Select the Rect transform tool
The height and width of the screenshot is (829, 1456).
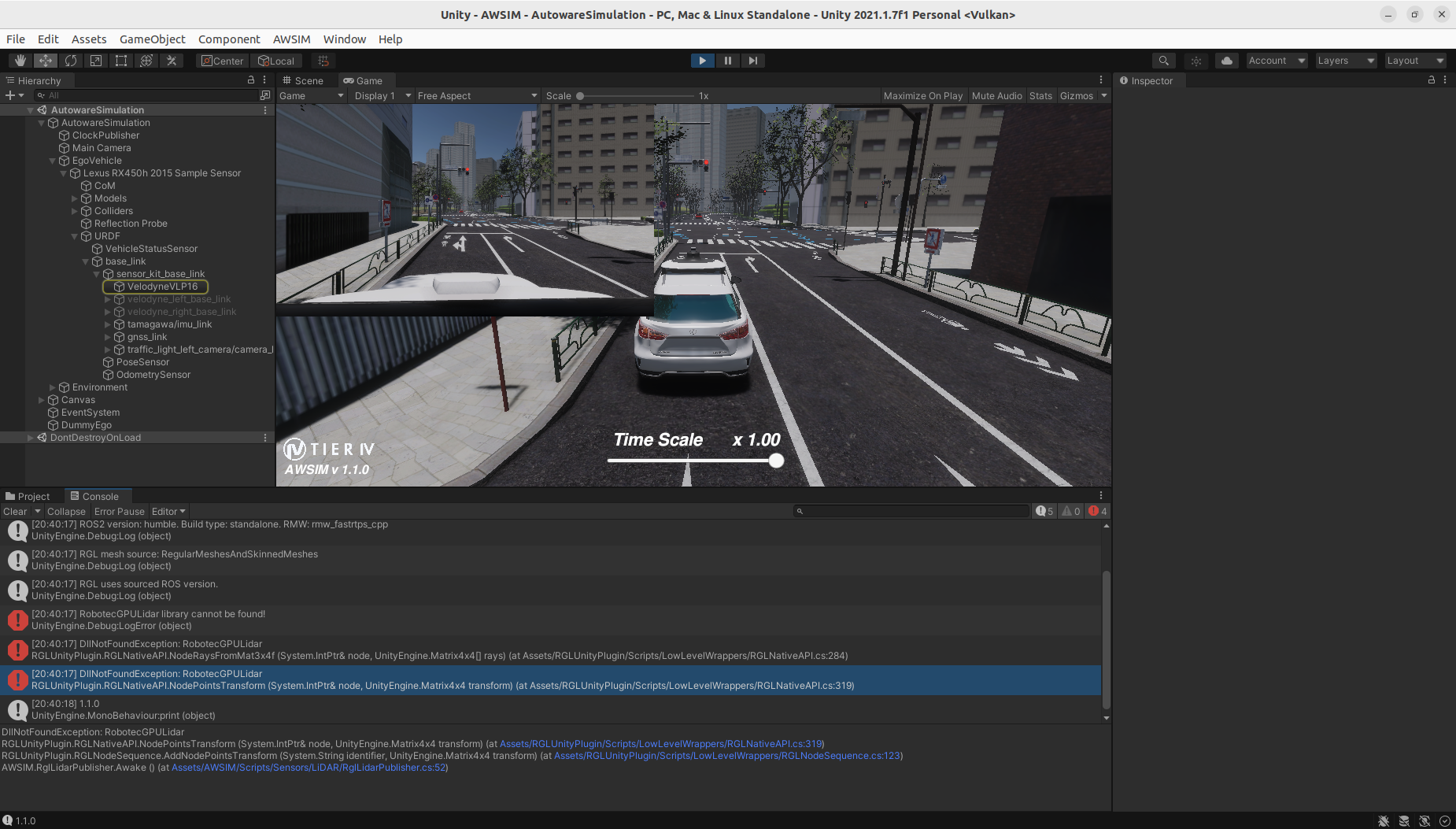coord(121,60)
